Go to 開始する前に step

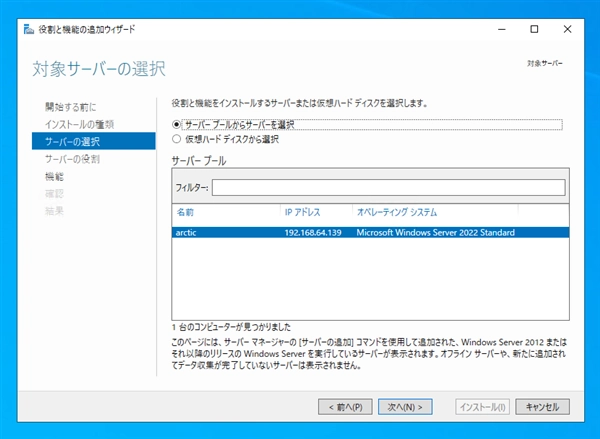click(70, 107)
